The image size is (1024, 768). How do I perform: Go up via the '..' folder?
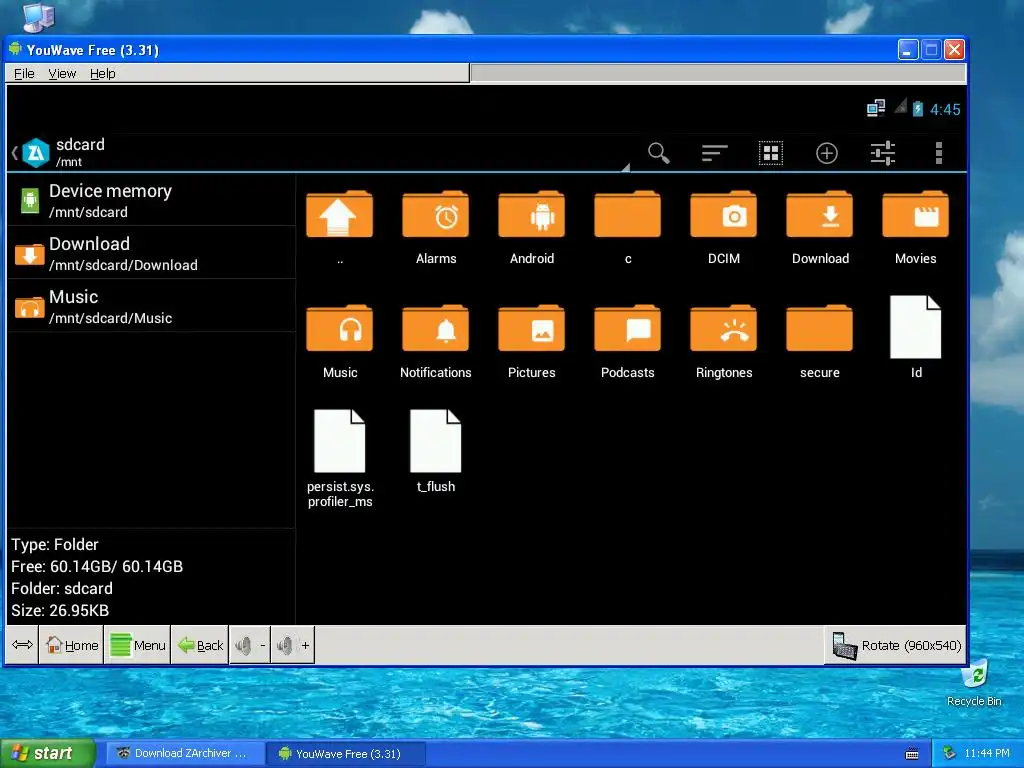(340, 227)
